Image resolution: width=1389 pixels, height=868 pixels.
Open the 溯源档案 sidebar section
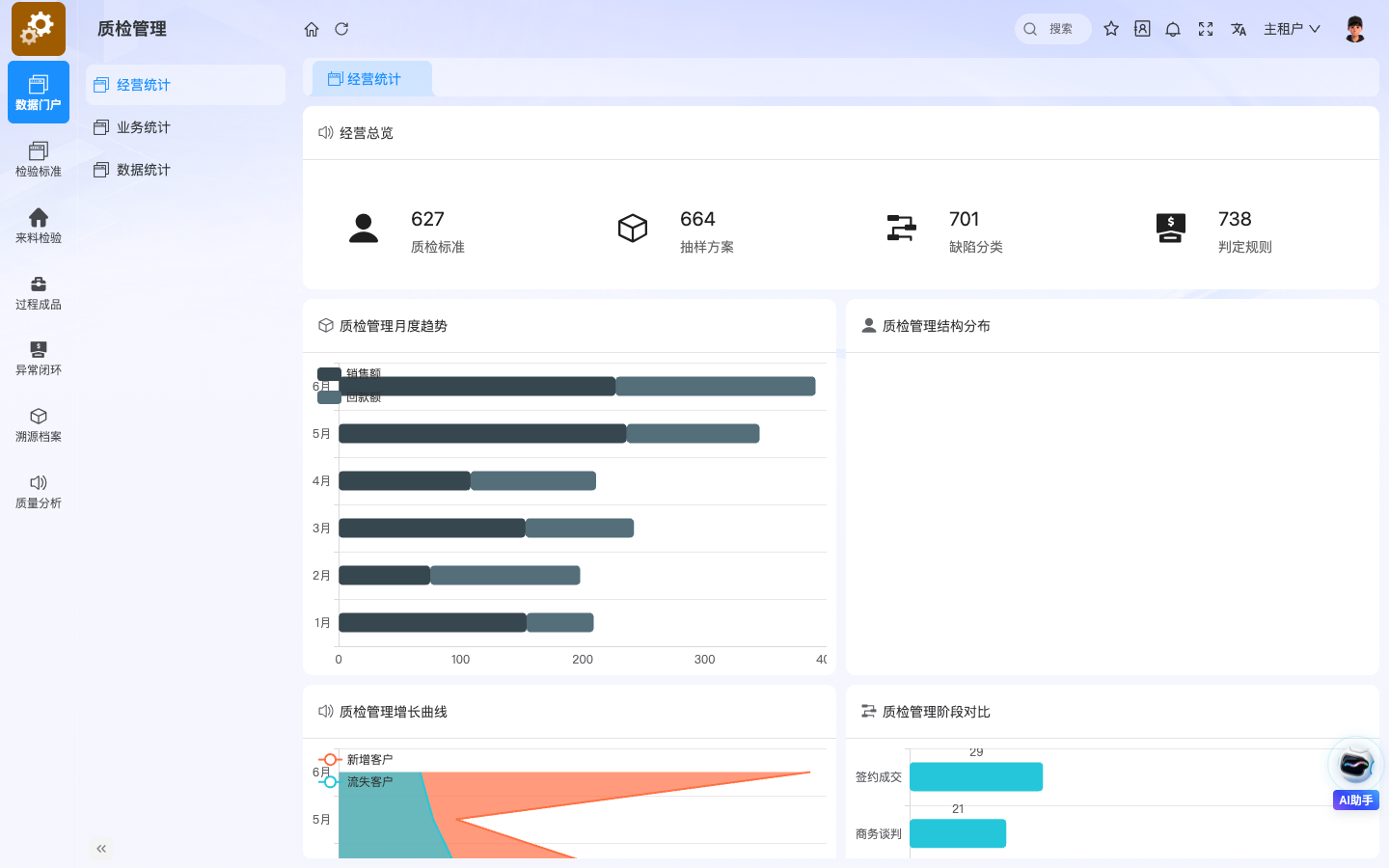pos(39,424)
